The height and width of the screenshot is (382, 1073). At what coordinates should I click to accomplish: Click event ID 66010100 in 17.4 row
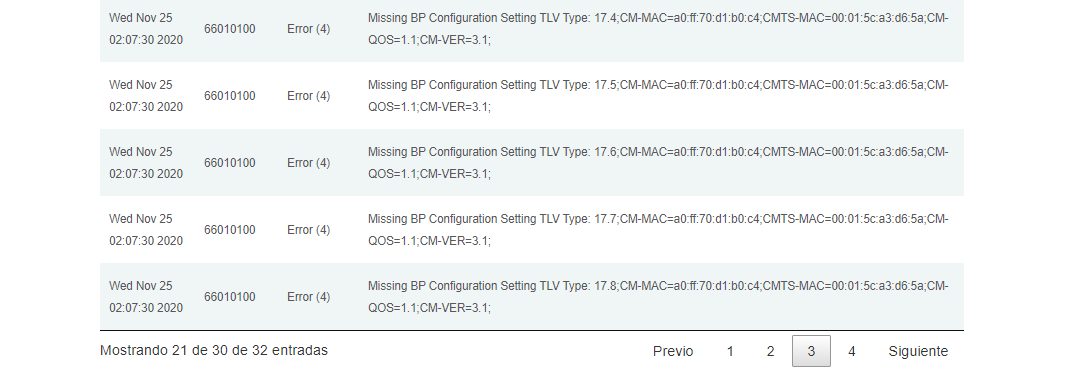click(x=230, y=29)
